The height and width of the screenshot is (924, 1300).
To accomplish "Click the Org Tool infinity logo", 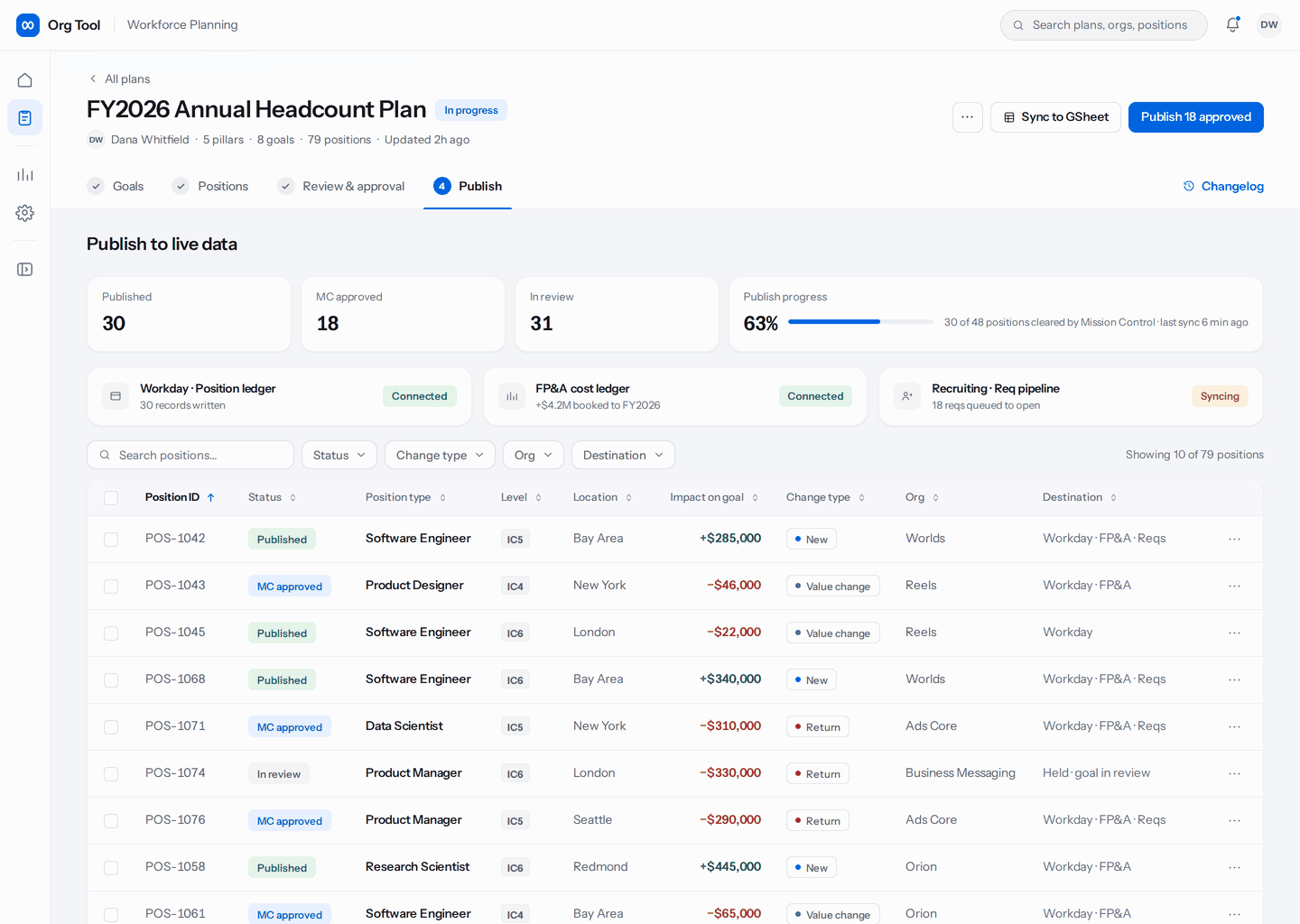I will coord(28,25).
